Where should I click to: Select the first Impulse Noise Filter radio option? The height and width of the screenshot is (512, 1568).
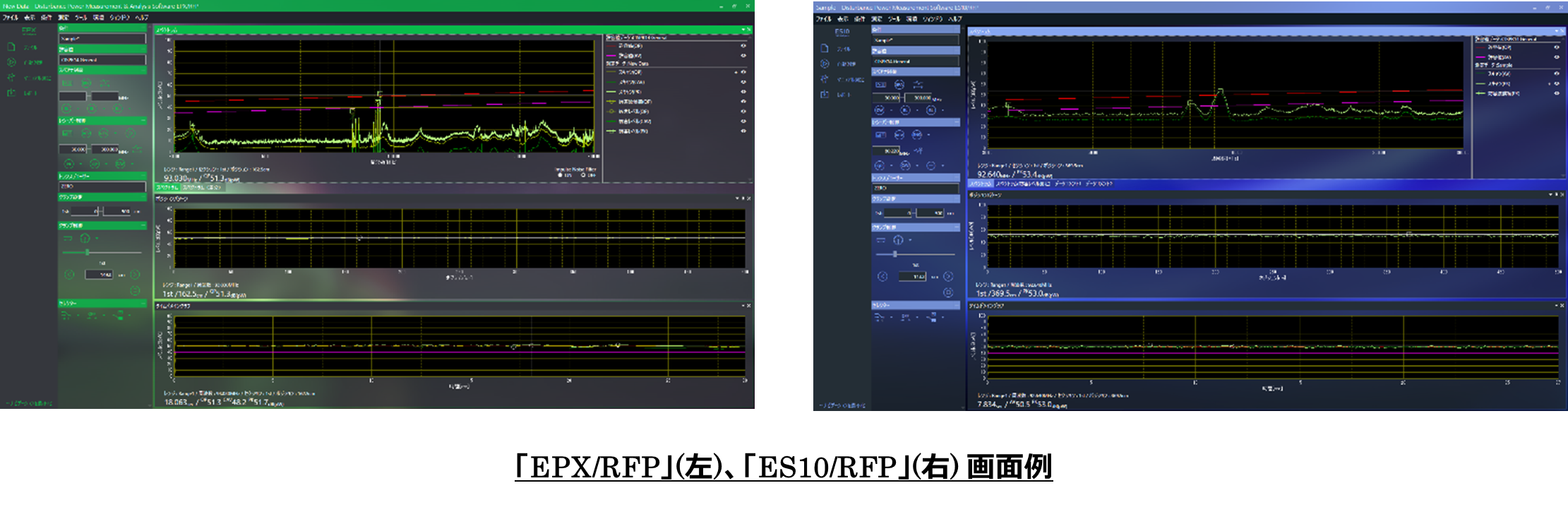coord(561,175)
